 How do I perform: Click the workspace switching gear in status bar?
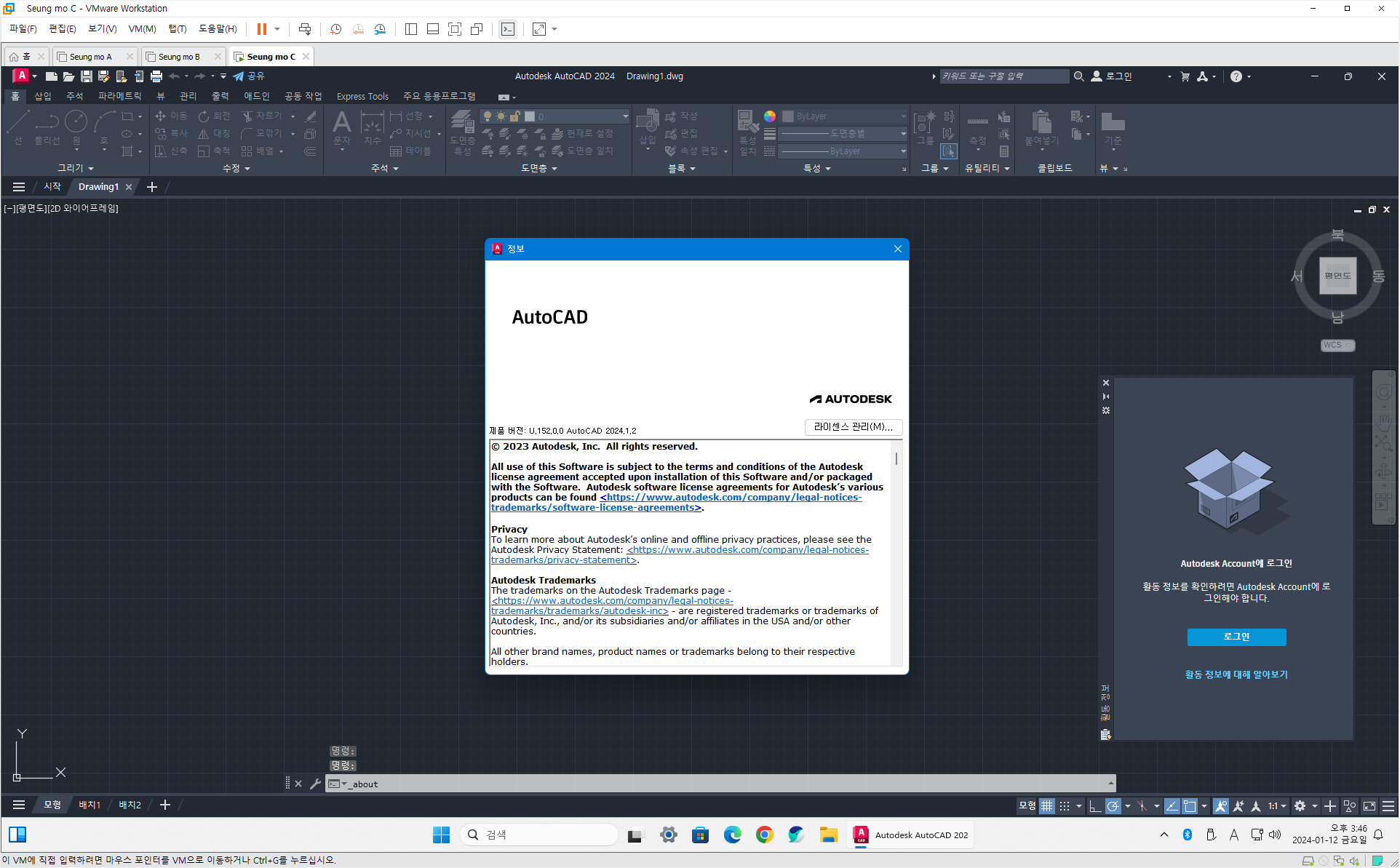1300,806
